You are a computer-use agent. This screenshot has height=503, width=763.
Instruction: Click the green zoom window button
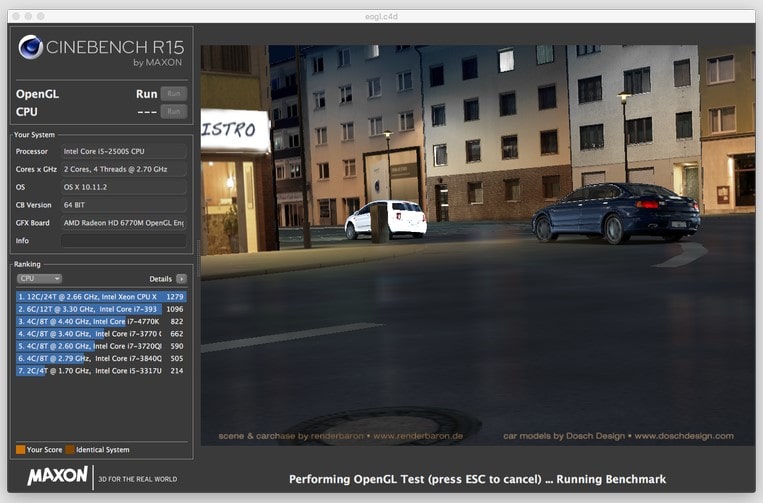[x=41, y=16]
